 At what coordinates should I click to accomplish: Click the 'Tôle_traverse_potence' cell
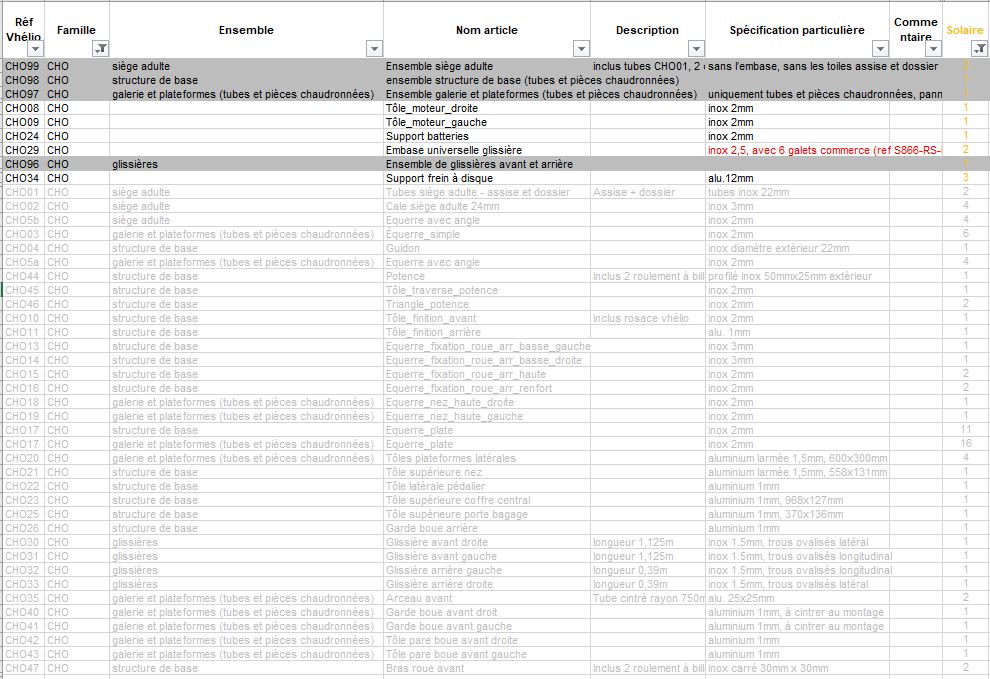tap(487, 290)
